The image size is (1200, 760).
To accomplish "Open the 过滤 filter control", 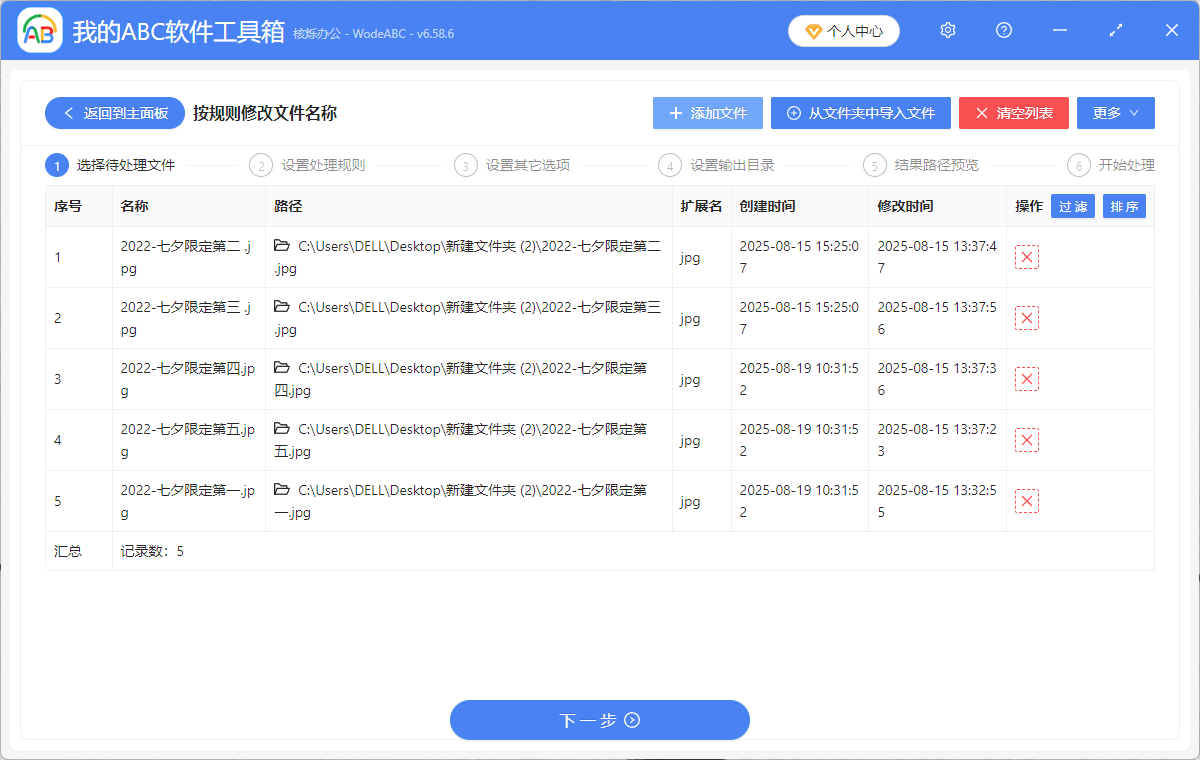I will click(x=1072, y=206).
